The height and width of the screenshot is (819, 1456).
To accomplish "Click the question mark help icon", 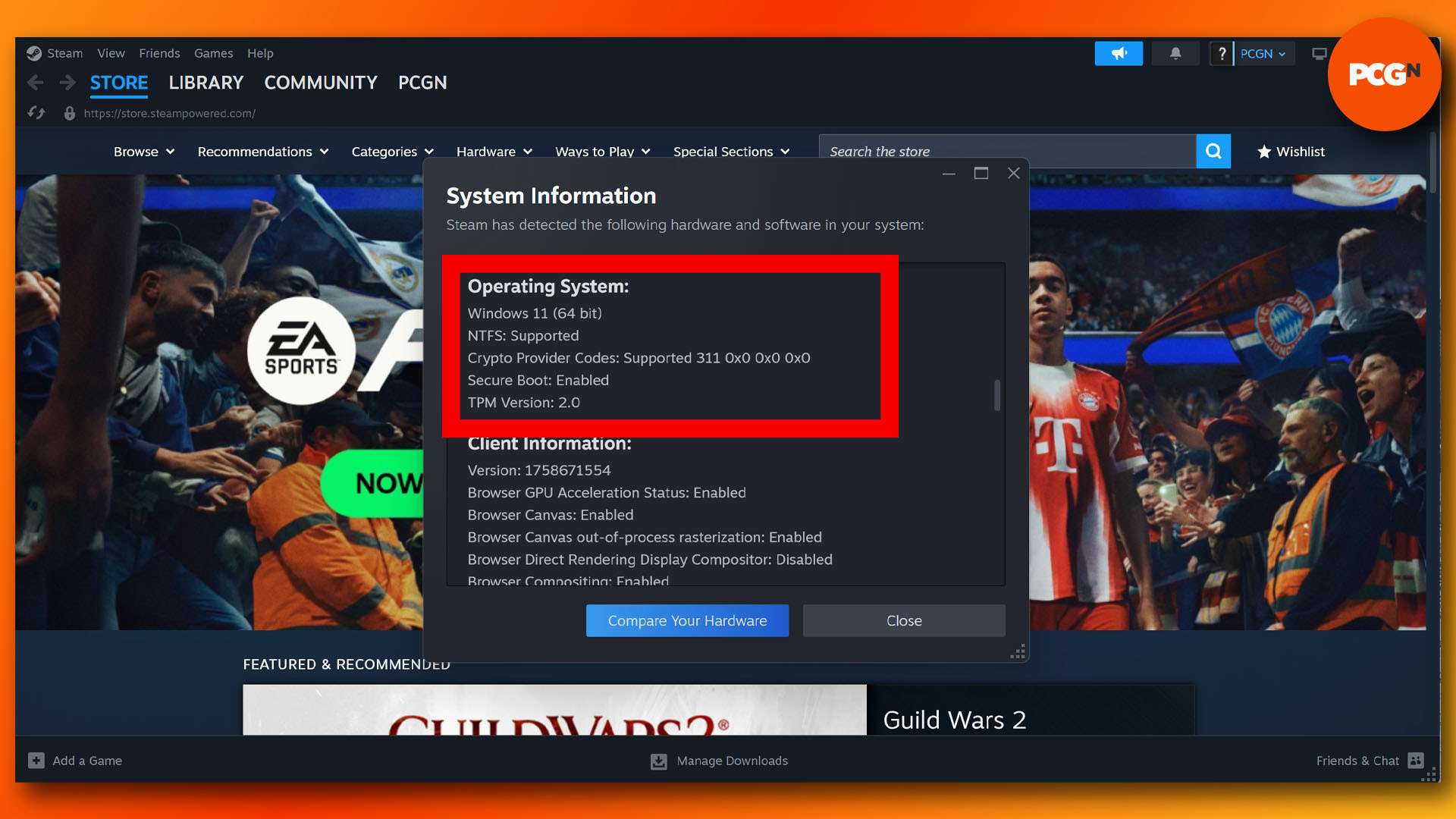I will pyautogui.click(x=1222, y=54).
